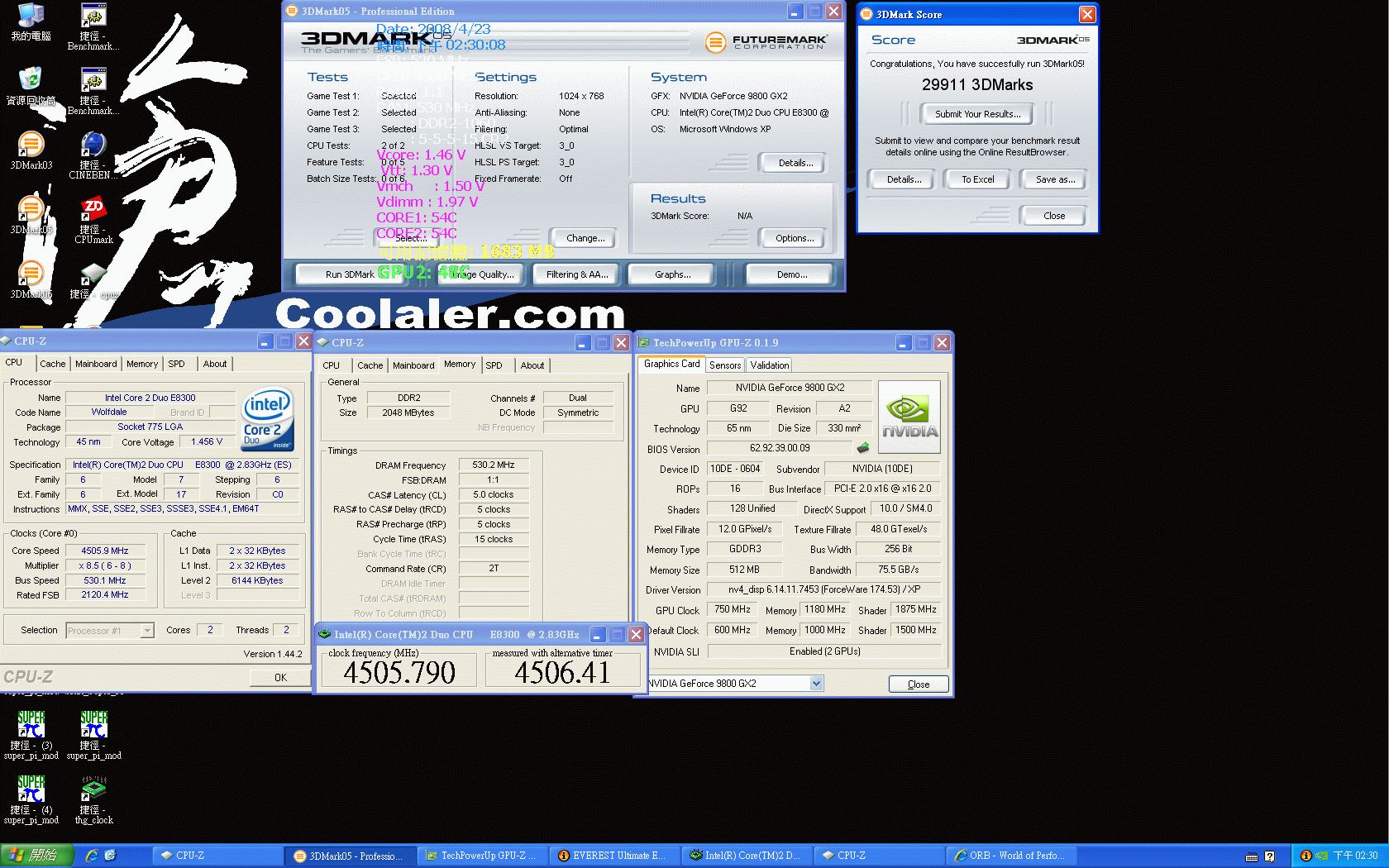Open the 我的電腦 desktop icon

pos(31,21)
